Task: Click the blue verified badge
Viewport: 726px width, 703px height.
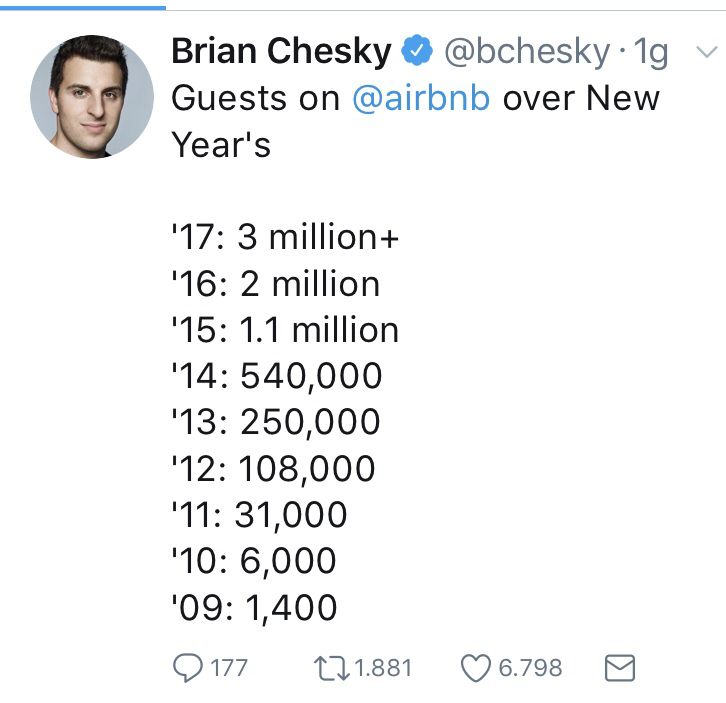Action: 416,52
